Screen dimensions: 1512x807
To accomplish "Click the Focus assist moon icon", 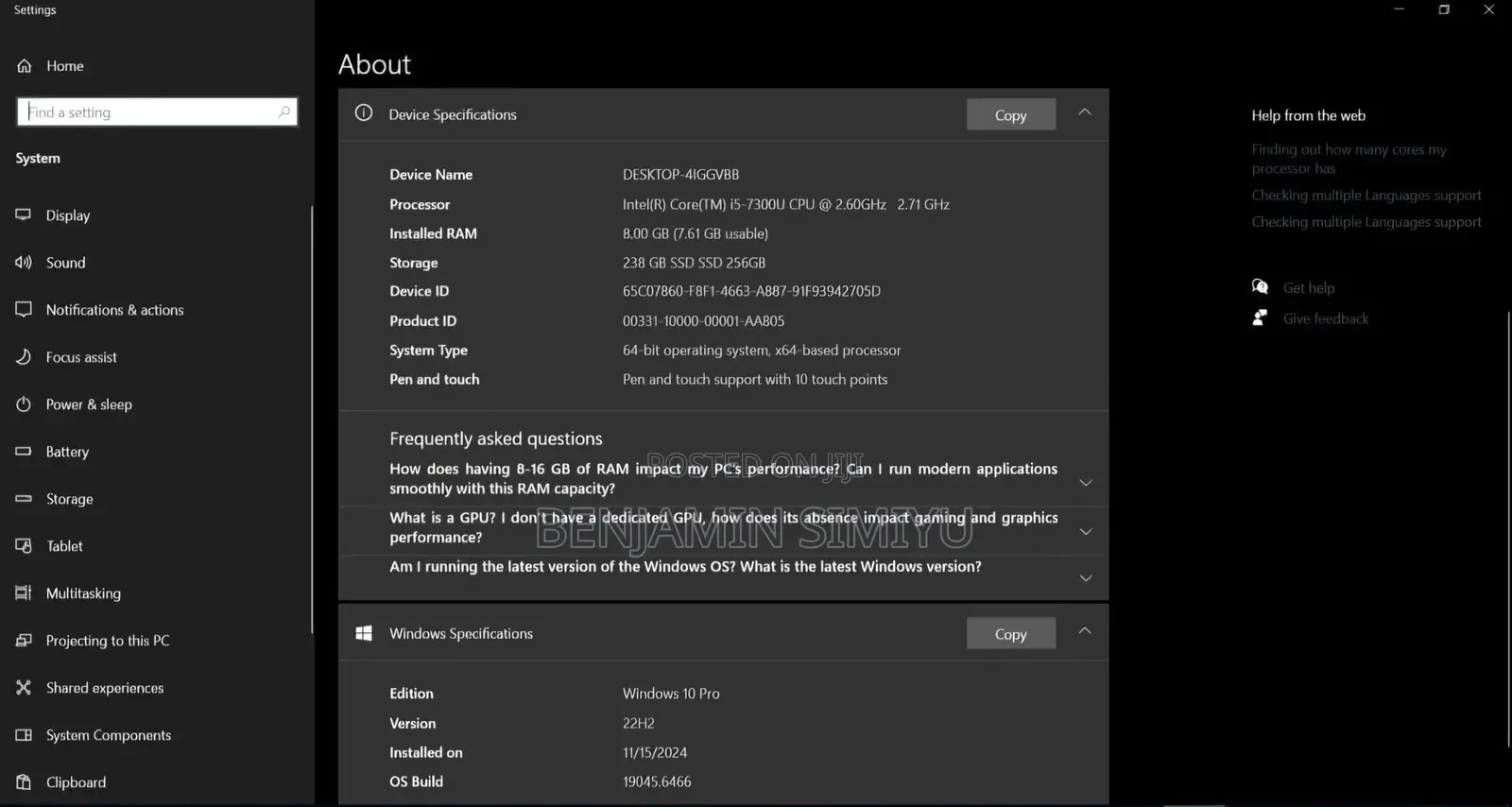I will pos(24,356).
